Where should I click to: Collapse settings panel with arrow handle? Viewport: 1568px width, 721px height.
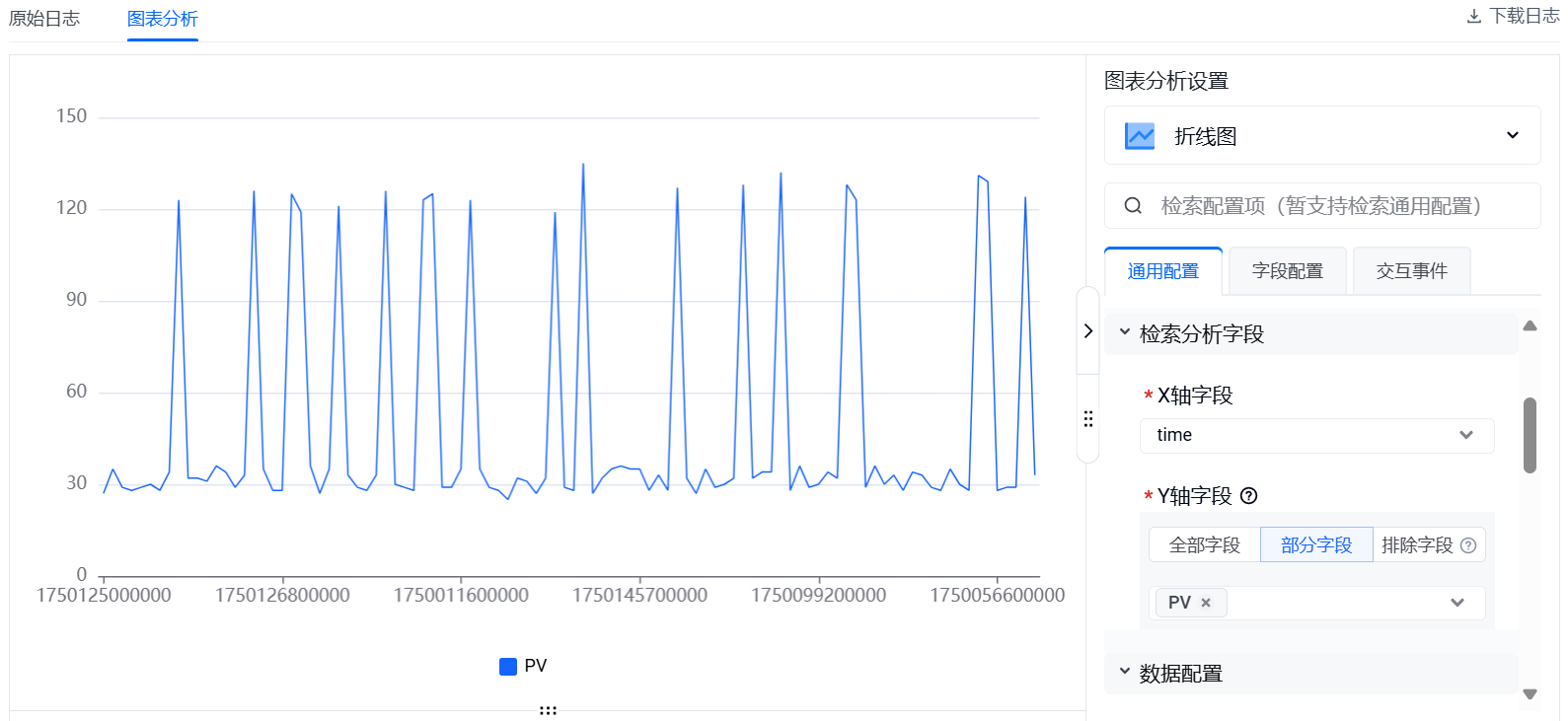point(1087,331)
